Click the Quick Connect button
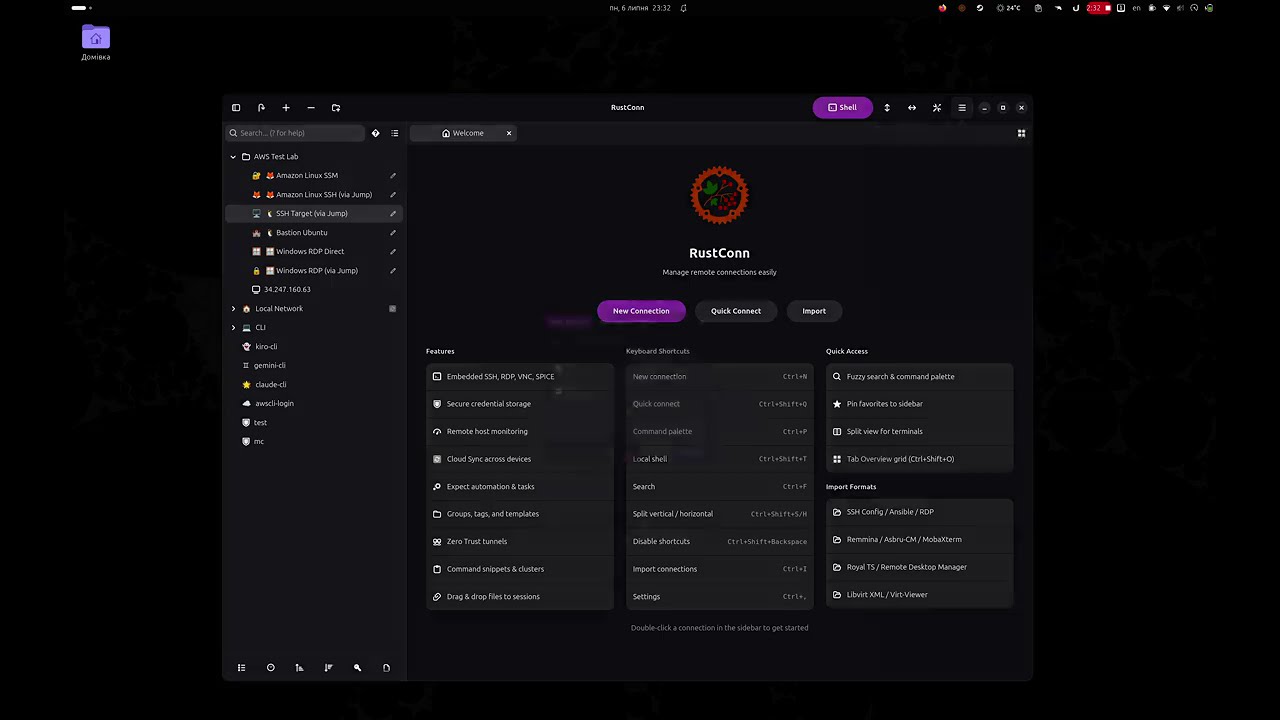1280x720 pixels. pos(736,311)
